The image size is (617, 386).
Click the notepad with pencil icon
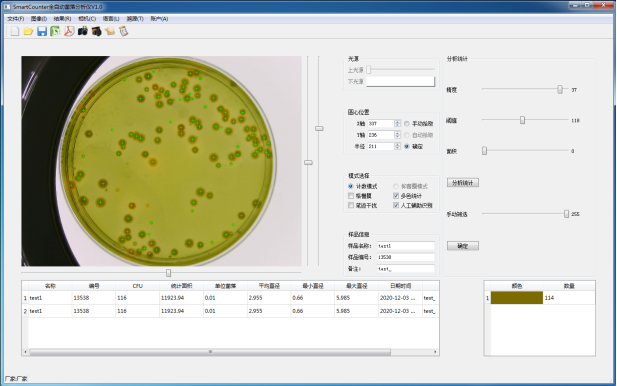(x=110, y=31)
